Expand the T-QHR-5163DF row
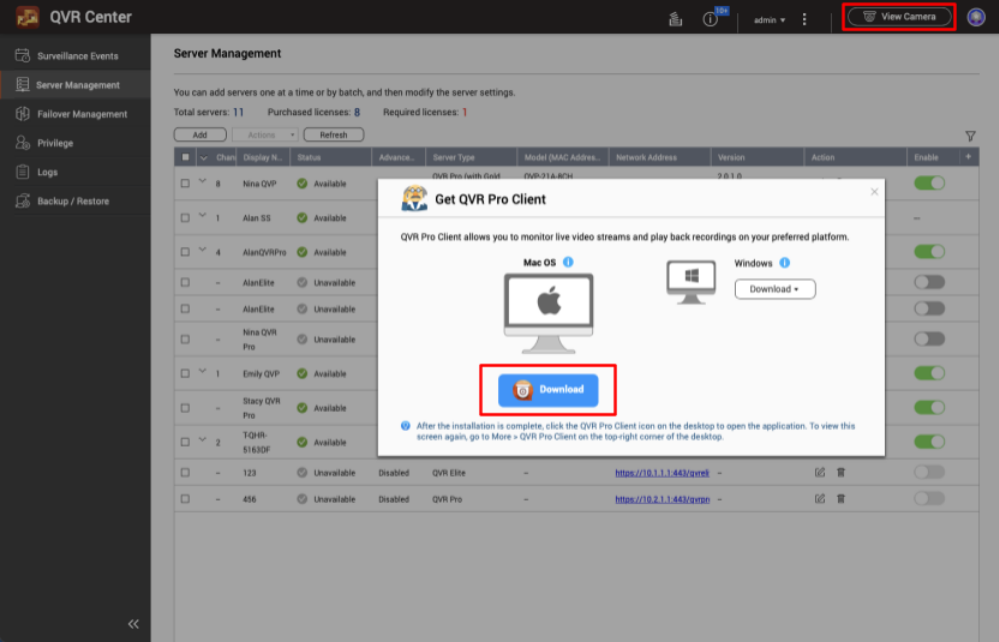This screenshot has width=999, height=642. click(202, 439)
